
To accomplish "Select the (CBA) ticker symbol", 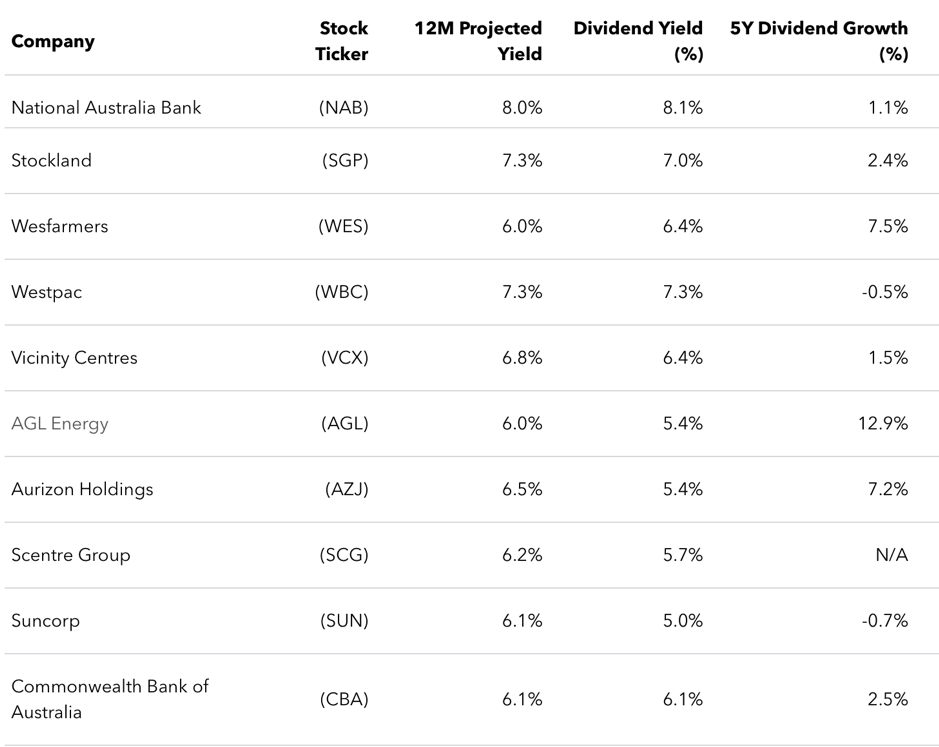I will pyautogui.click(x=344, y=700).
